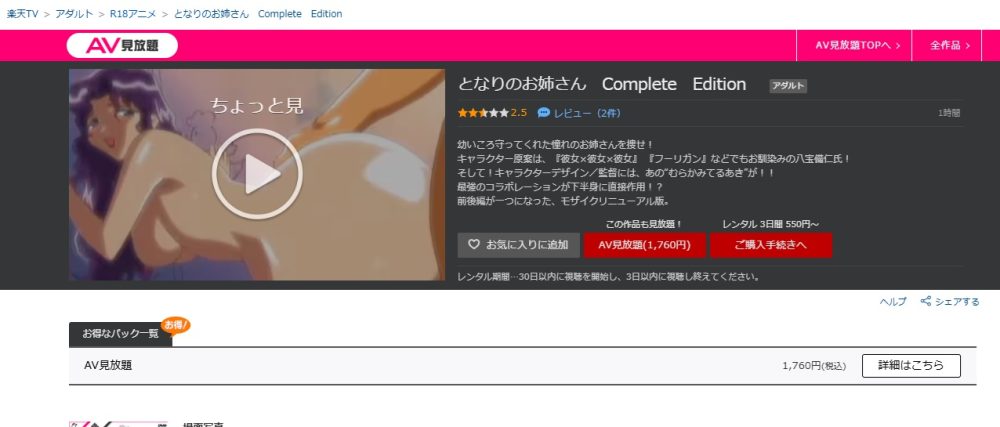Click the AV見放題 logo in pink header
Screen dimensions: 1000x427
click(122, 45)
